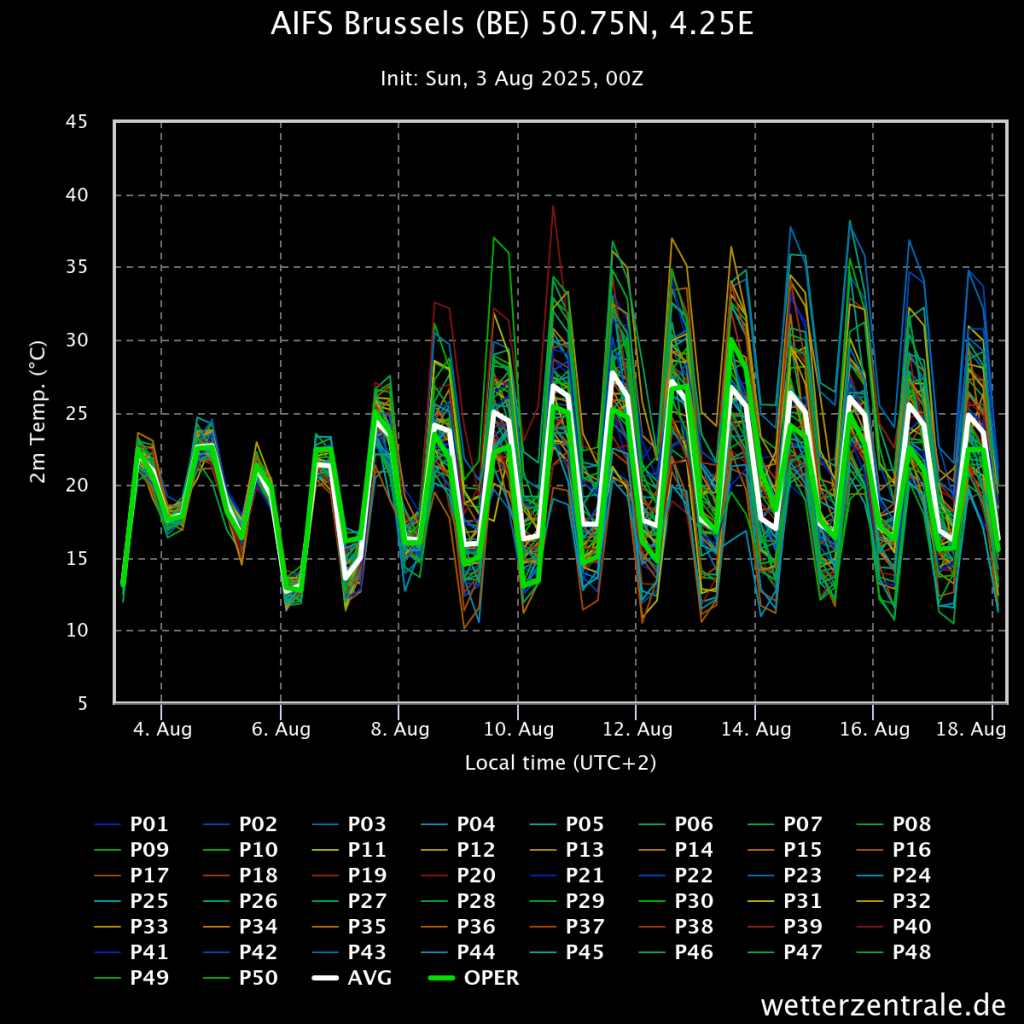Click the P33 legend line swatch
This screenshot has height=1024, width=1024.
(x=108, y=927)
